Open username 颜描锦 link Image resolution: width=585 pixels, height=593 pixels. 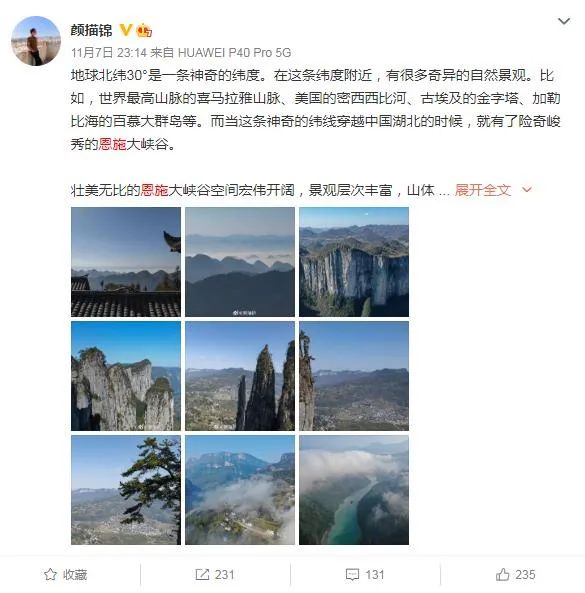pos(91,30)
